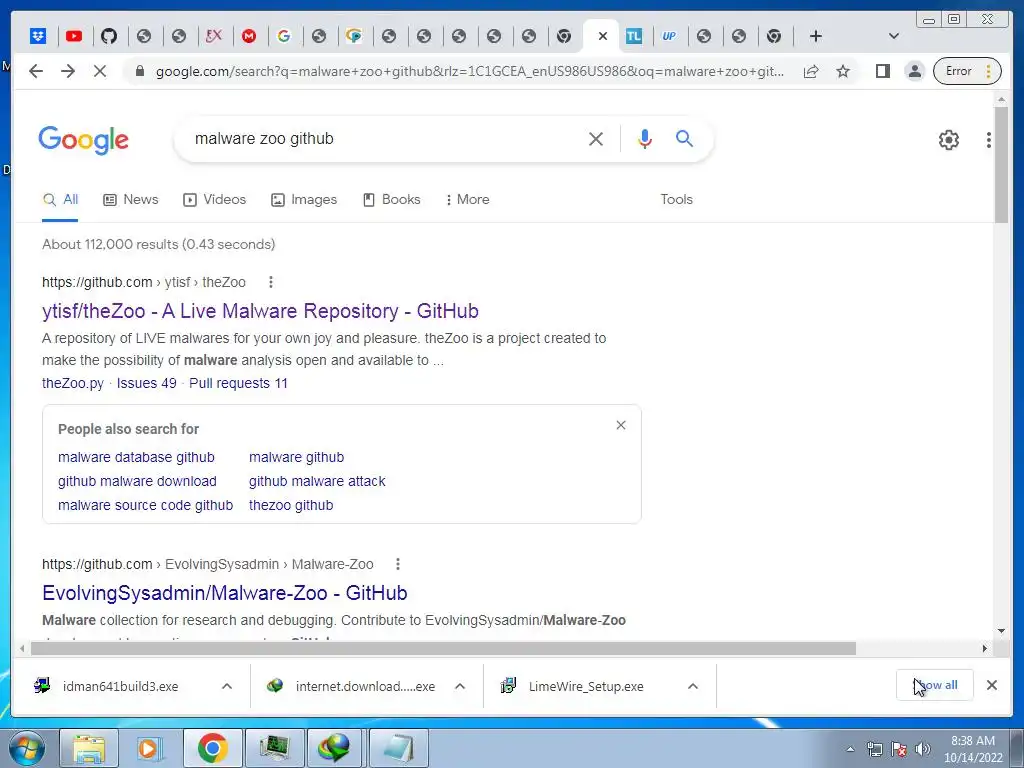
Task: Bookmark this page with star icon
Action: click(x=843, y=71)
